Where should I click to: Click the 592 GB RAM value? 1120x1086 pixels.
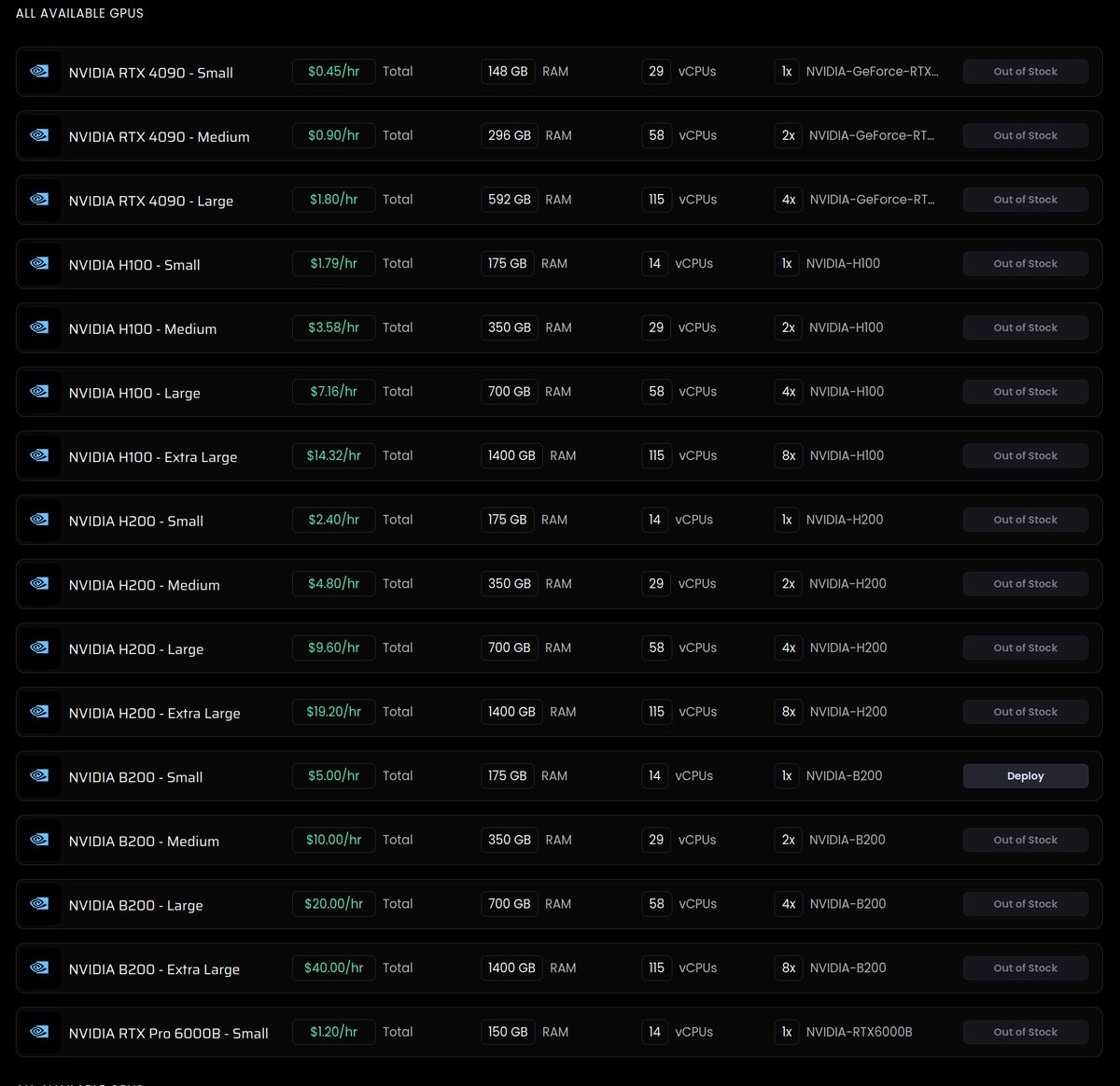tap(510, 200)
